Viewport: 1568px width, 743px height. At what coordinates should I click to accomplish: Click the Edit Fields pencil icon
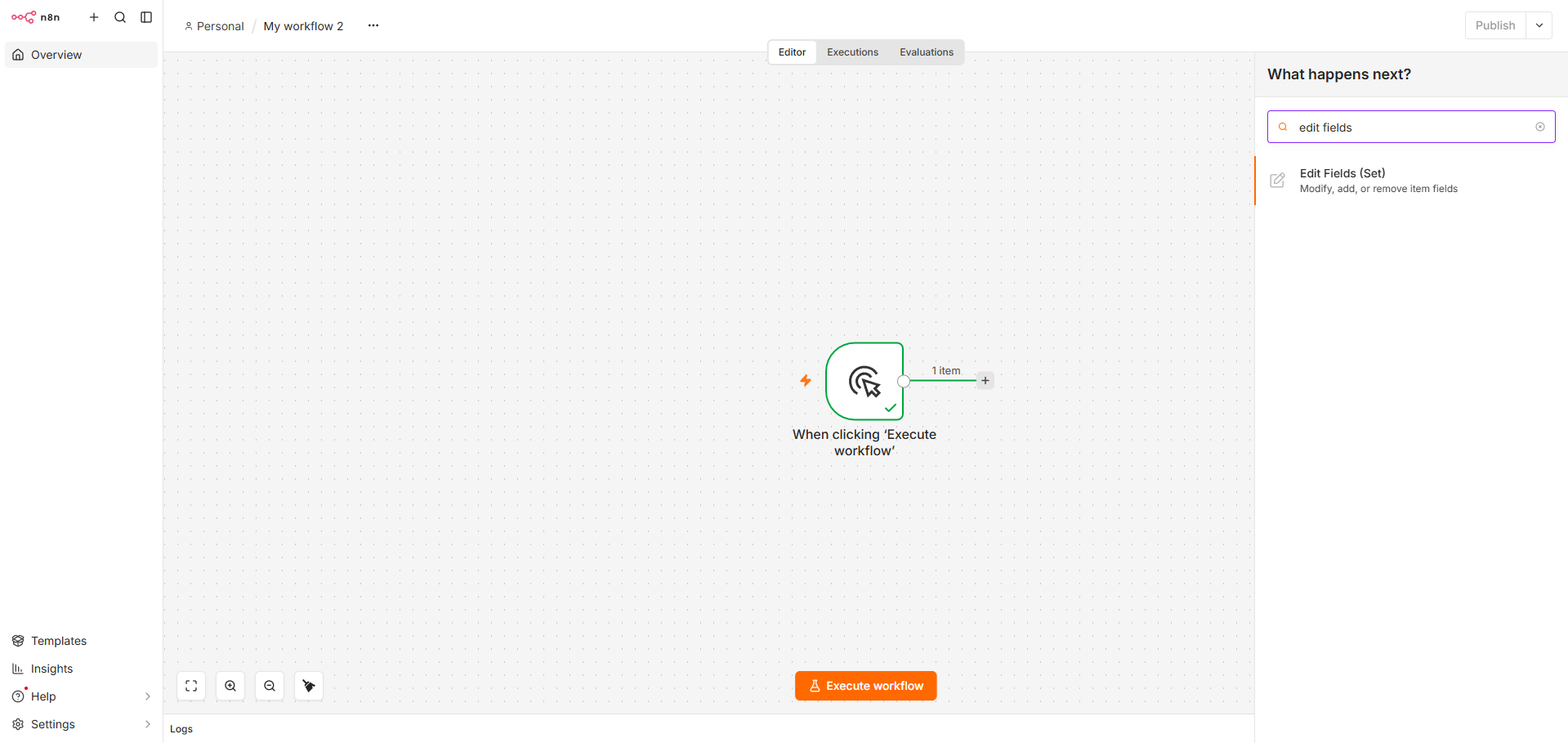(1278, 181)
